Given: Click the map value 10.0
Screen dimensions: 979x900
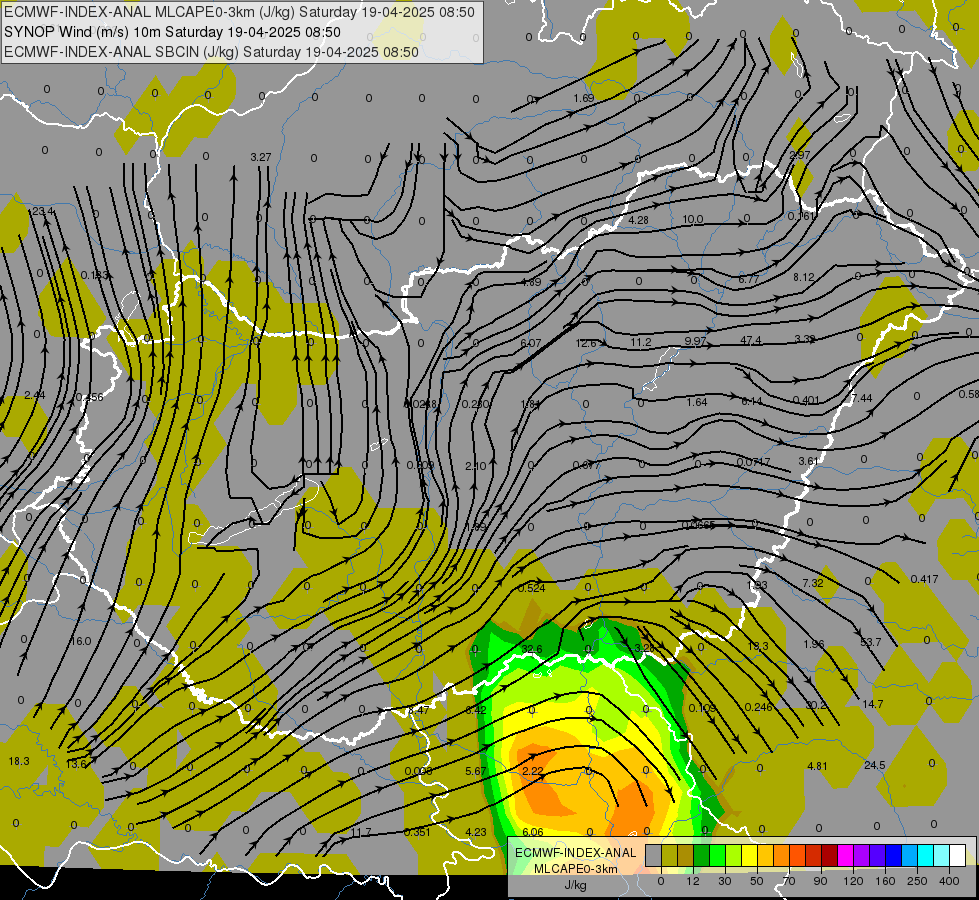Looking at the screenshot, I should tap(692, 220).
